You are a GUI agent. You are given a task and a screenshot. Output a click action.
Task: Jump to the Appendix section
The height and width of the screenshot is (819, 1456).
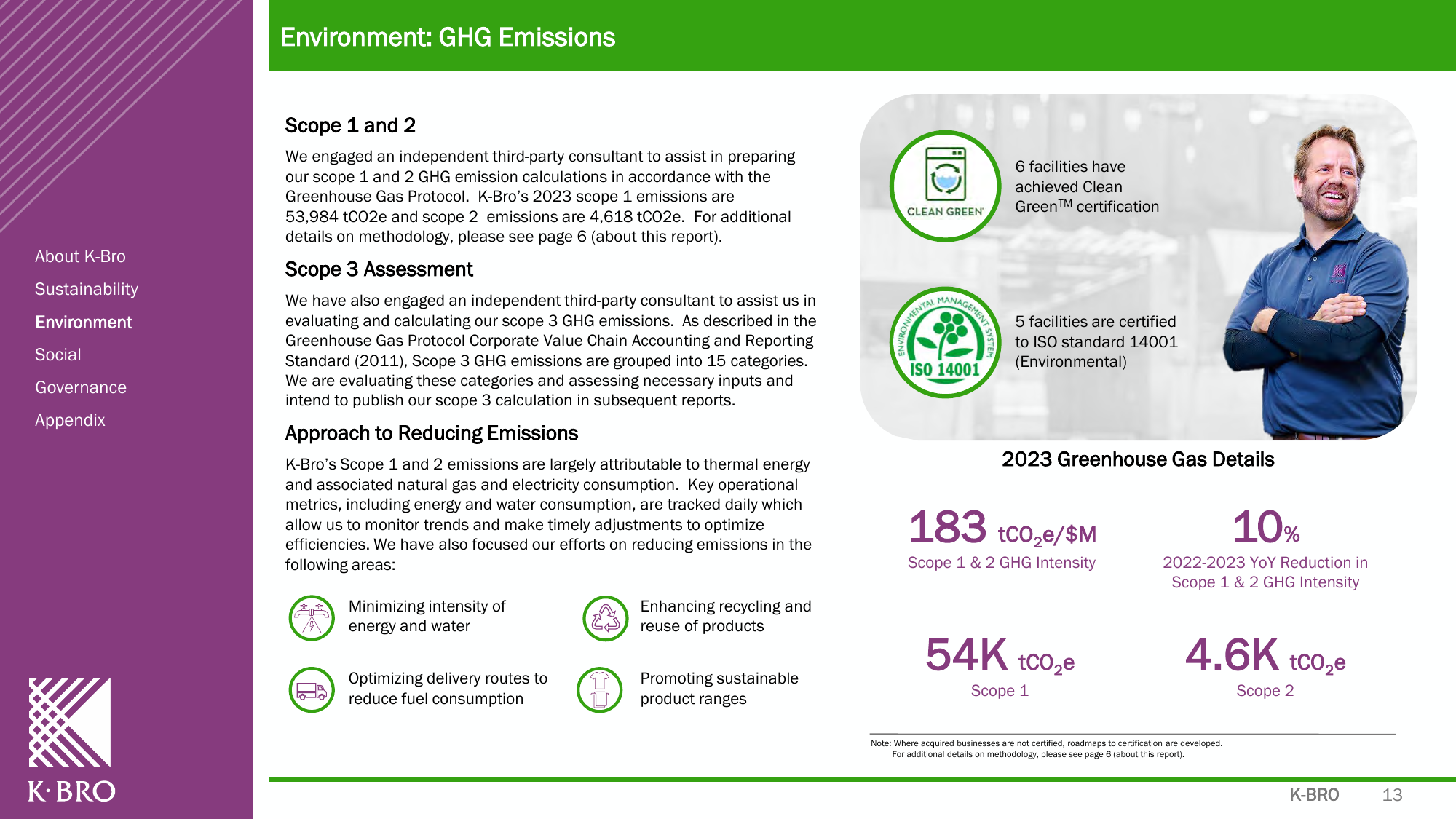coord(70,420)
